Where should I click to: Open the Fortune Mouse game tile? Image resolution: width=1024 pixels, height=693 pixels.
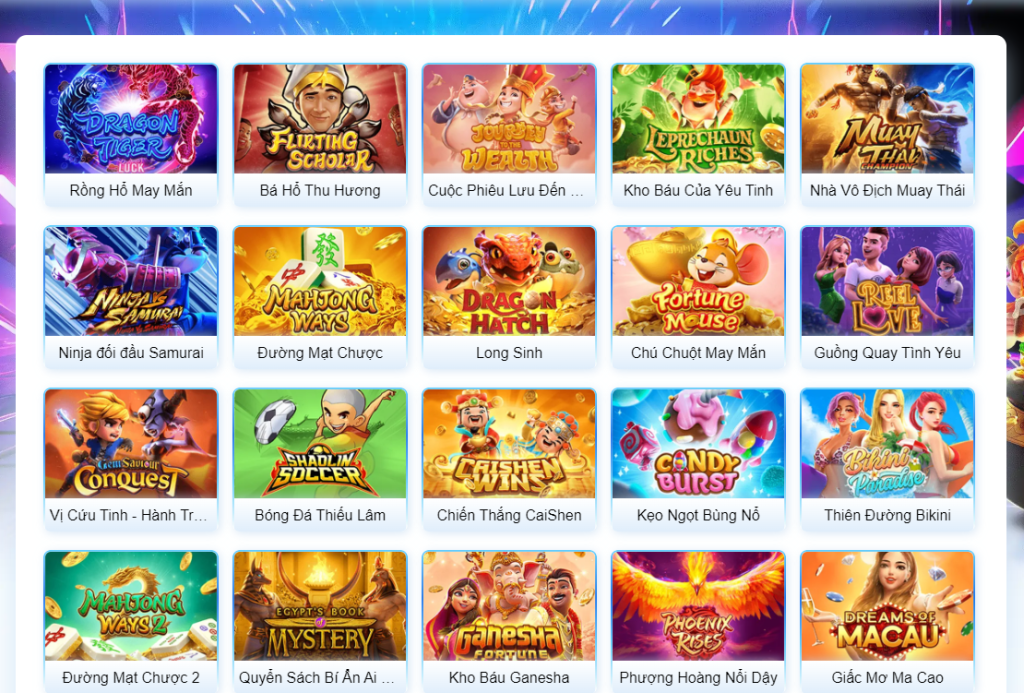tap(698, 282)
